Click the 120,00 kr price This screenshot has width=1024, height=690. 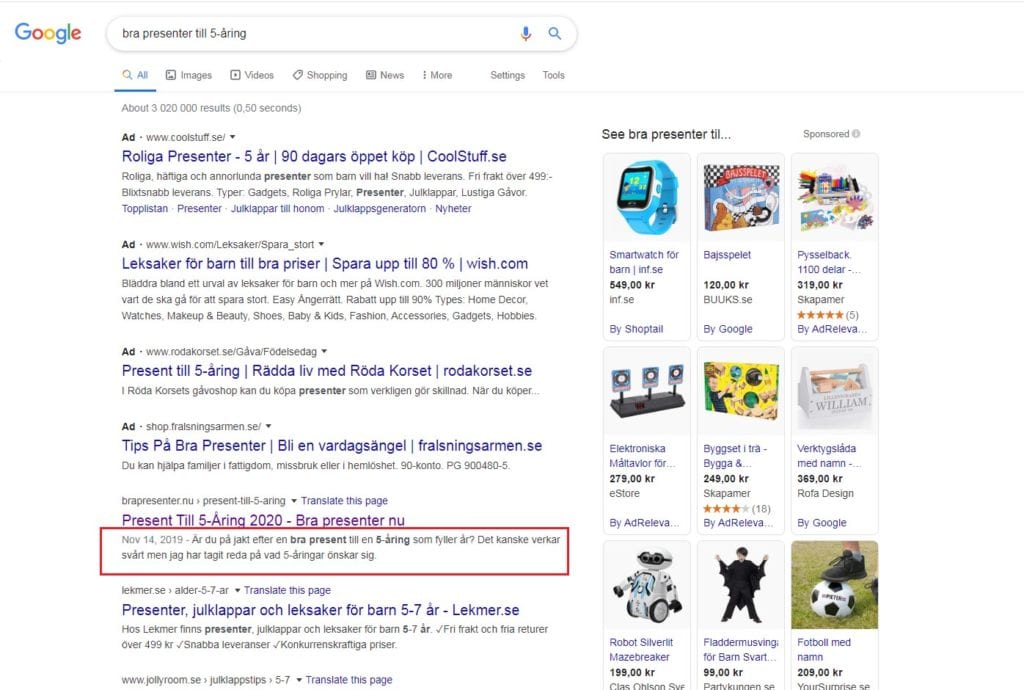click(726, 285)
